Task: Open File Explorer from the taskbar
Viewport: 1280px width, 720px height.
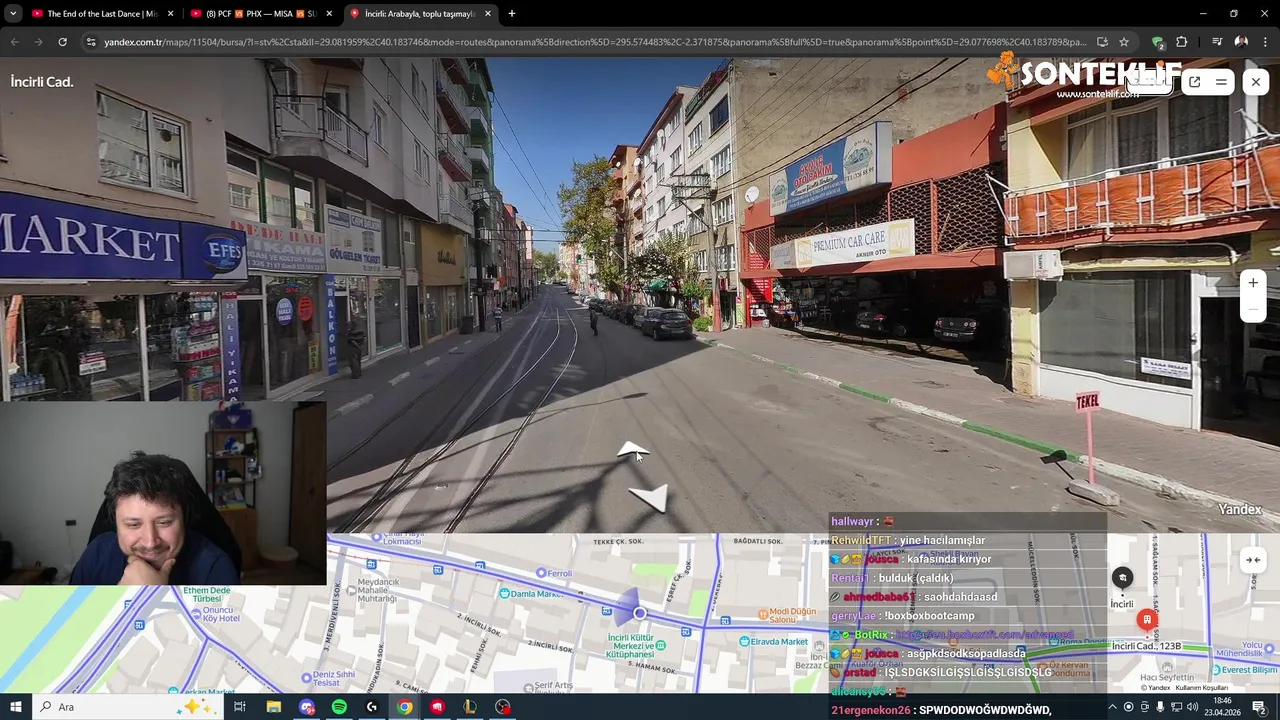Action: click(x=274, y=707)
